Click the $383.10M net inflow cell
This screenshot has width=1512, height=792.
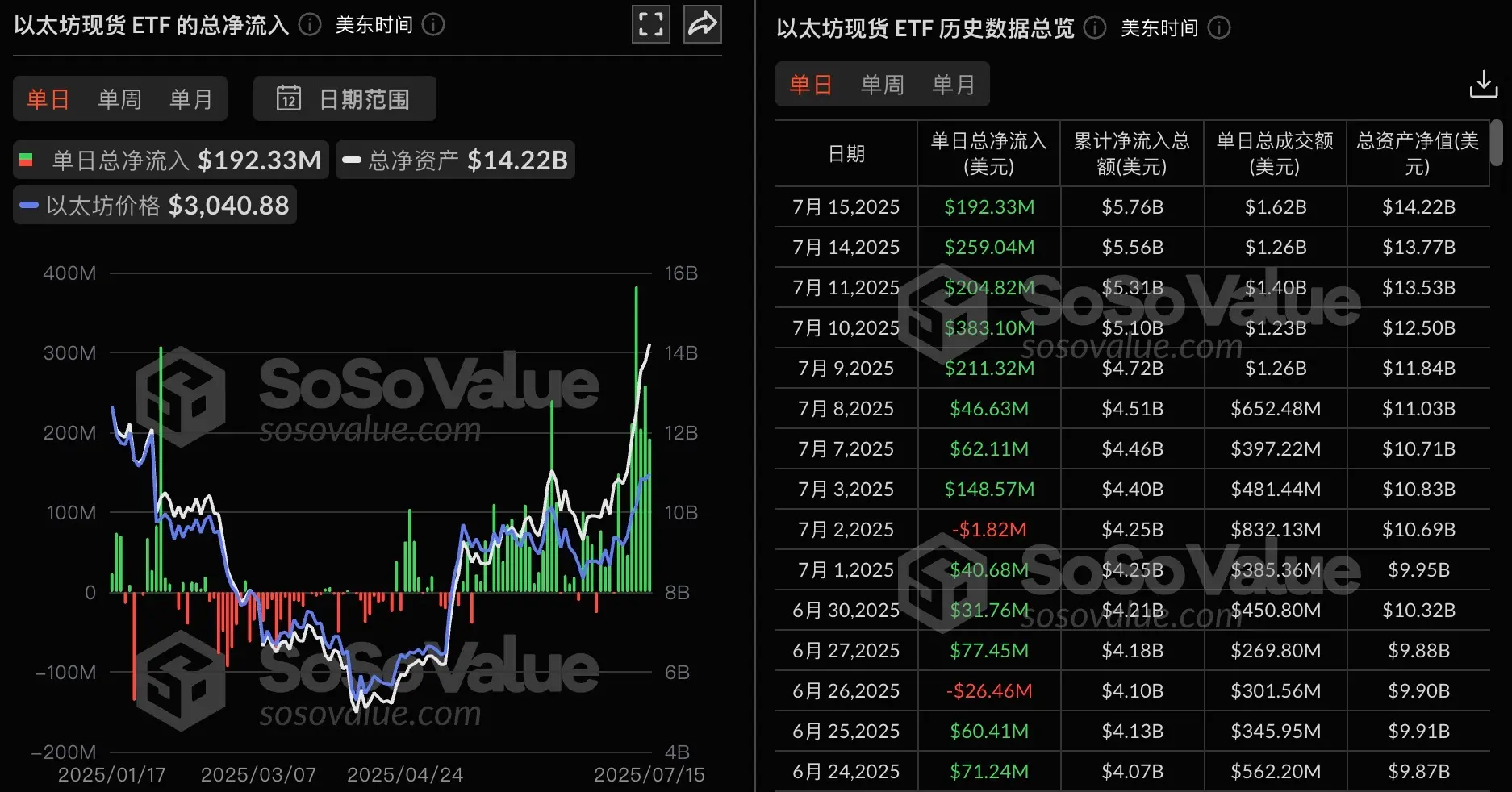[989, 328]
